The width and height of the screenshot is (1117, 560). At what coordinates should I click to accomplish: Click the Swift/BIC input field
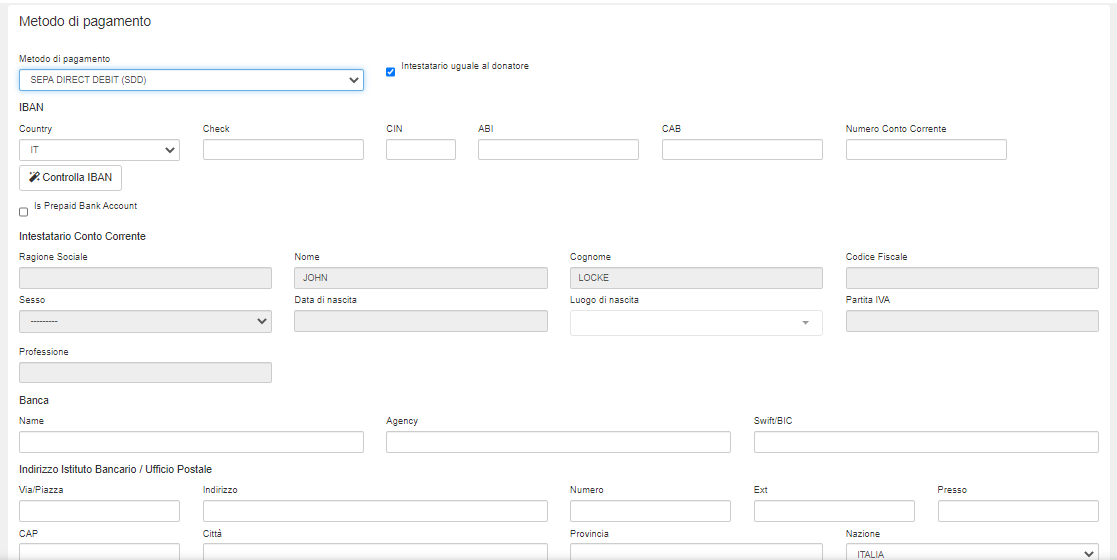point(926,442)
